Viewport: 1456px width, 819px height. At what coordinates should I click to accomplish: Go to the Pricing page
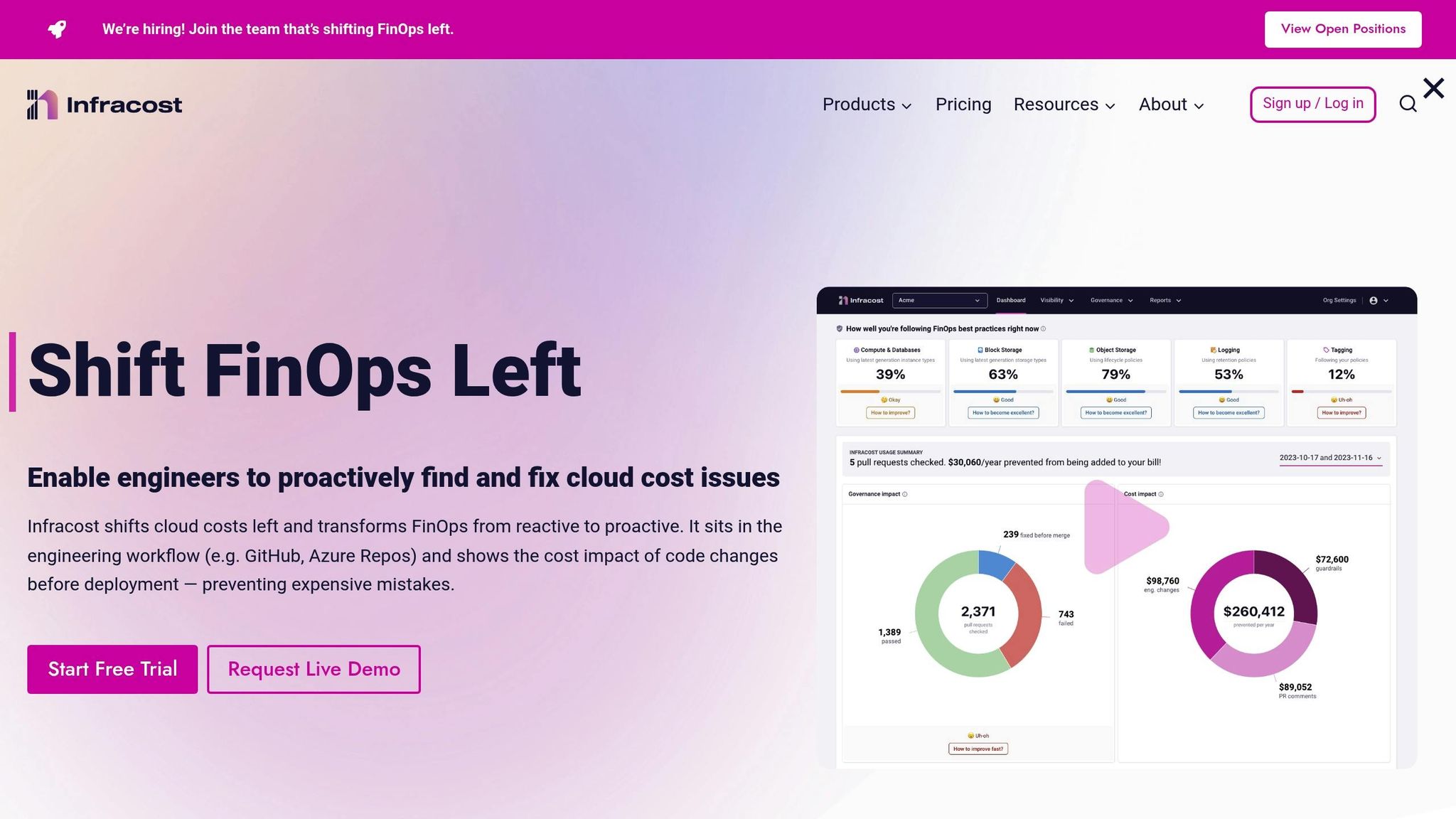(963, 105)
